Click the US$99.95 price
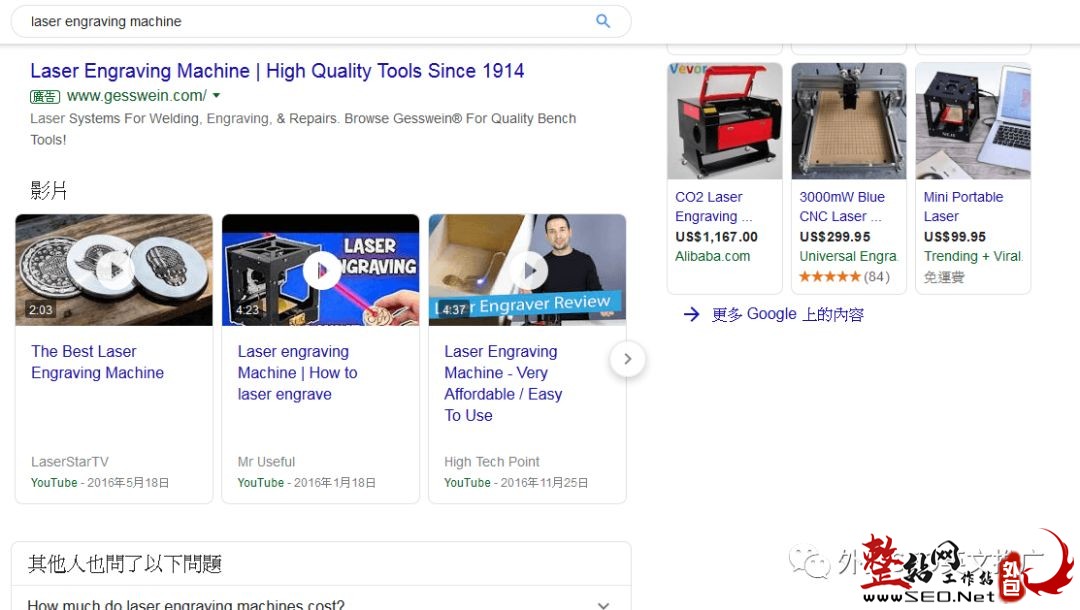The image size is (1080, 610). pyautogui.click(x=955, y=237)
